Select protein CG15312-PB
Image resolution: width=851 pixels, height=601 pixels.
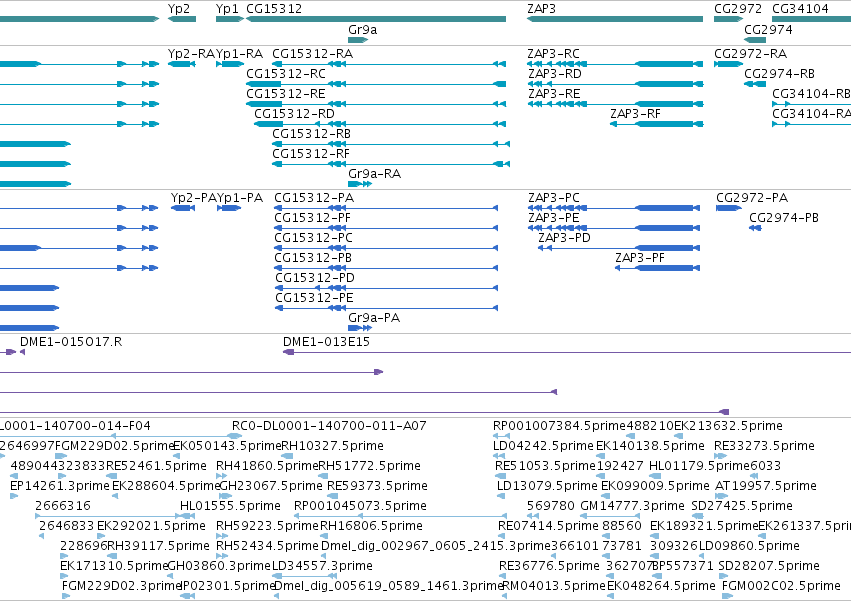tap(313, 258)
